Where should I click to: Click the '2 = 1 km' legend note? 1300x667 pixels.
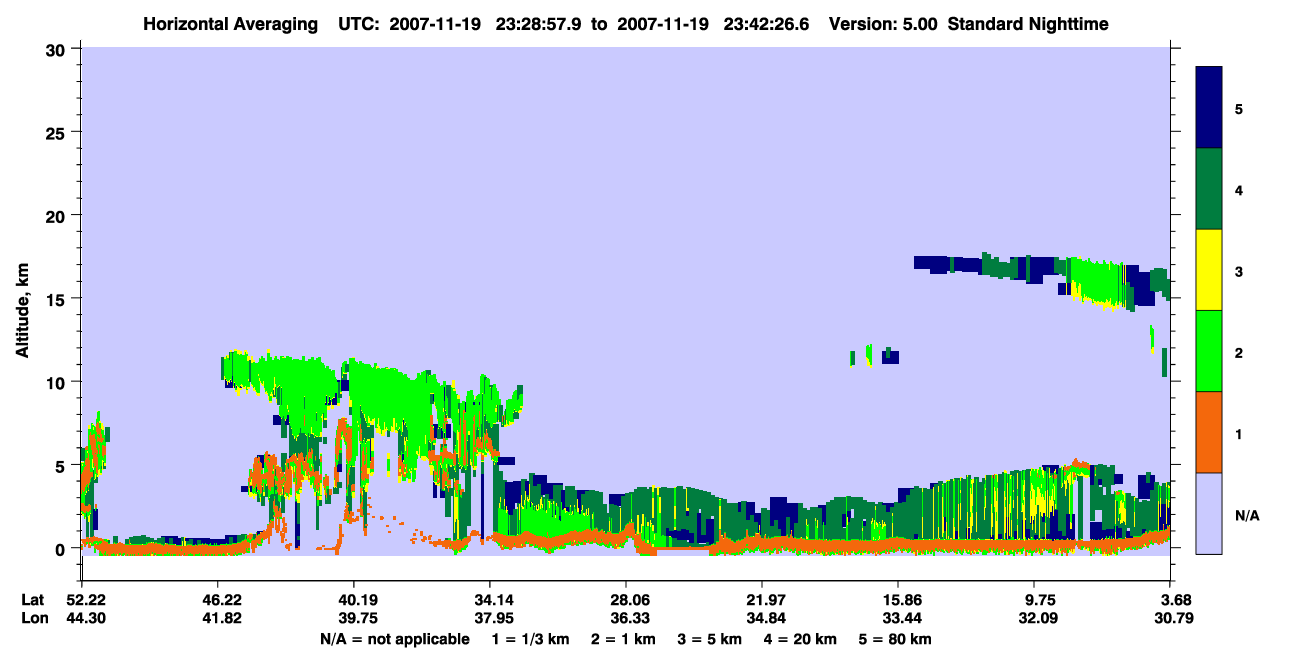(623, 639)
